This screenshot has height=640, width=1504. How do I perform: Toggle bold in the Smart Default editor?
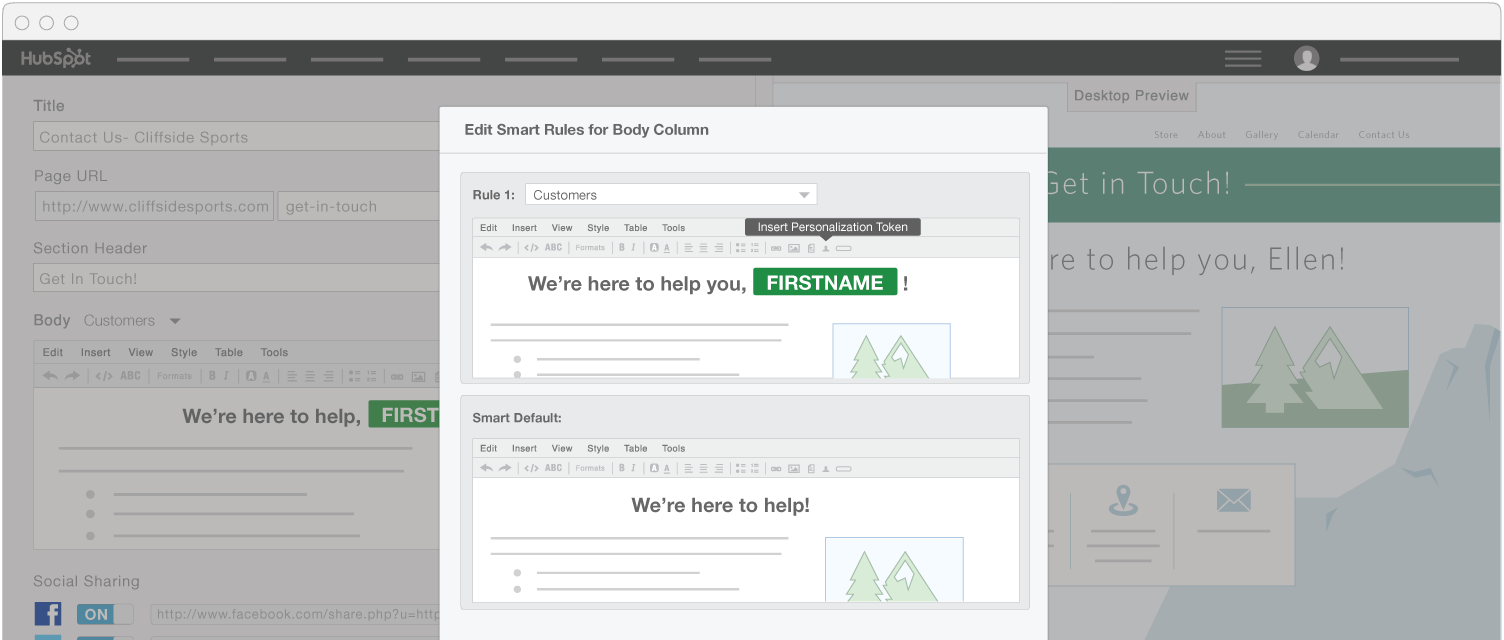coord(621,468)
